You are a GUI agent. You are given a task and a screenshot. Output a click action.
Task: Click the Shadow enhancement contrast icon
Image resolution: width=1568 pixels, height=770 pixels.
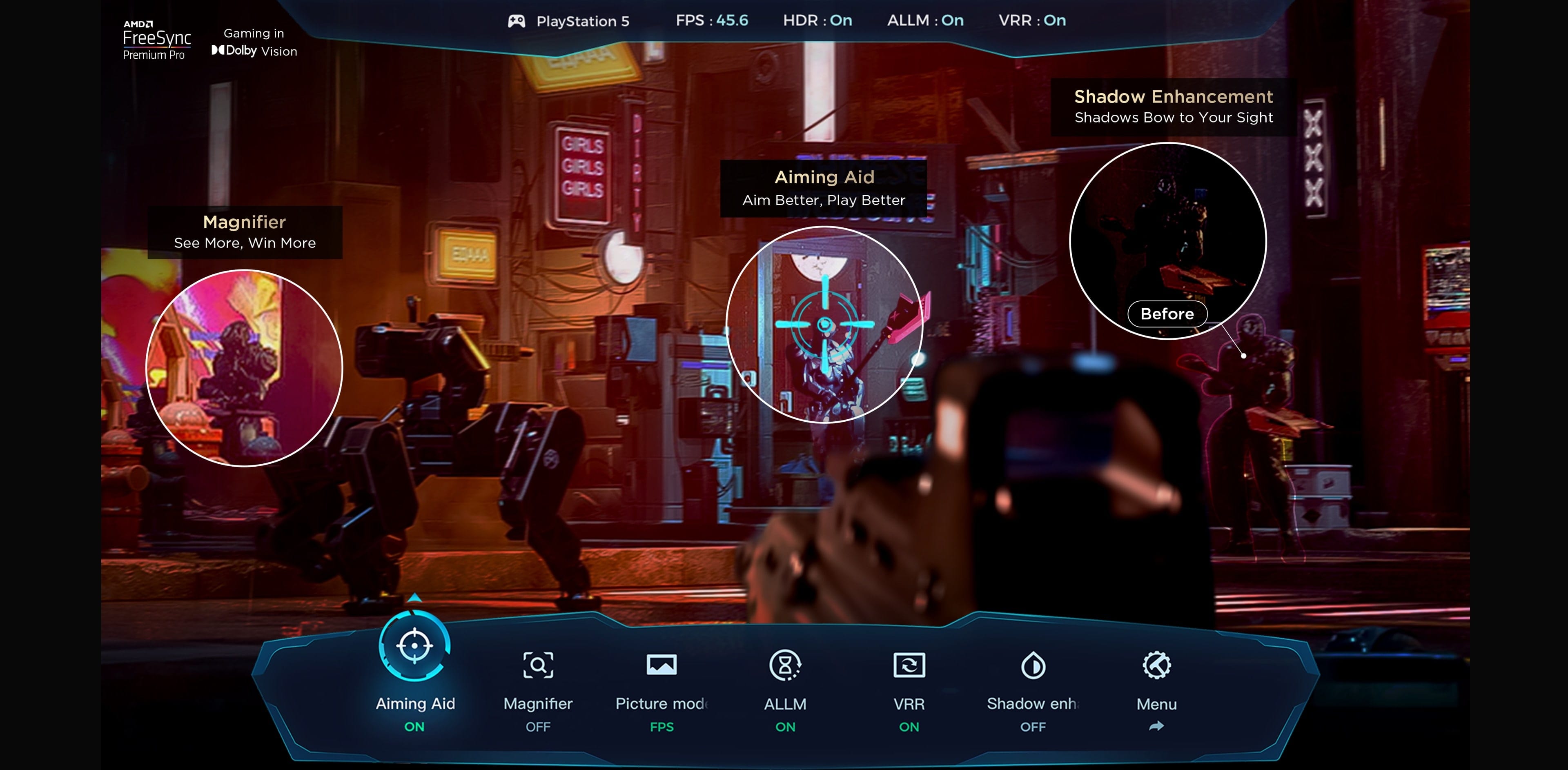(1033, 665)
